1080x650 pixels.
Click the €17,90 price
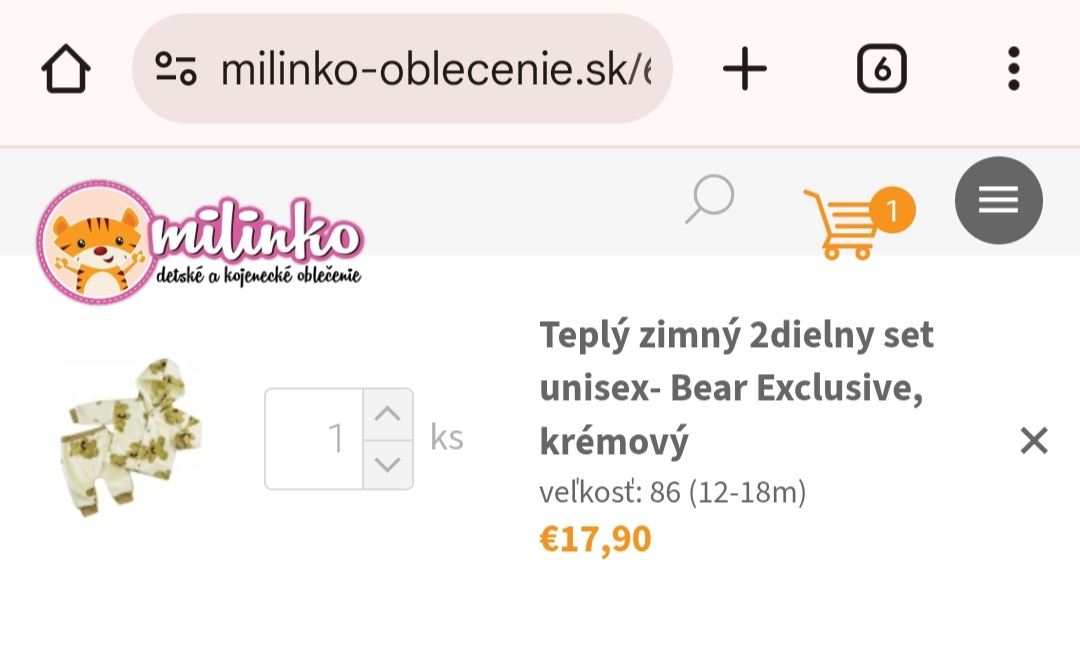[x=595, y=540]
